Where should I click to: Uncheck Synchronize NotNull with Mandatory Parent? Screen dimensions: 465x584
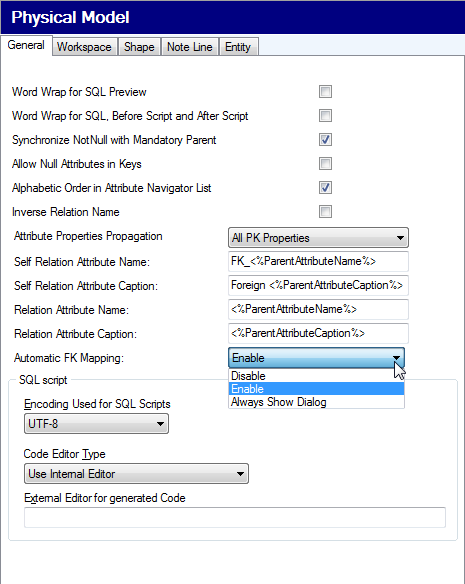point(325,140)
